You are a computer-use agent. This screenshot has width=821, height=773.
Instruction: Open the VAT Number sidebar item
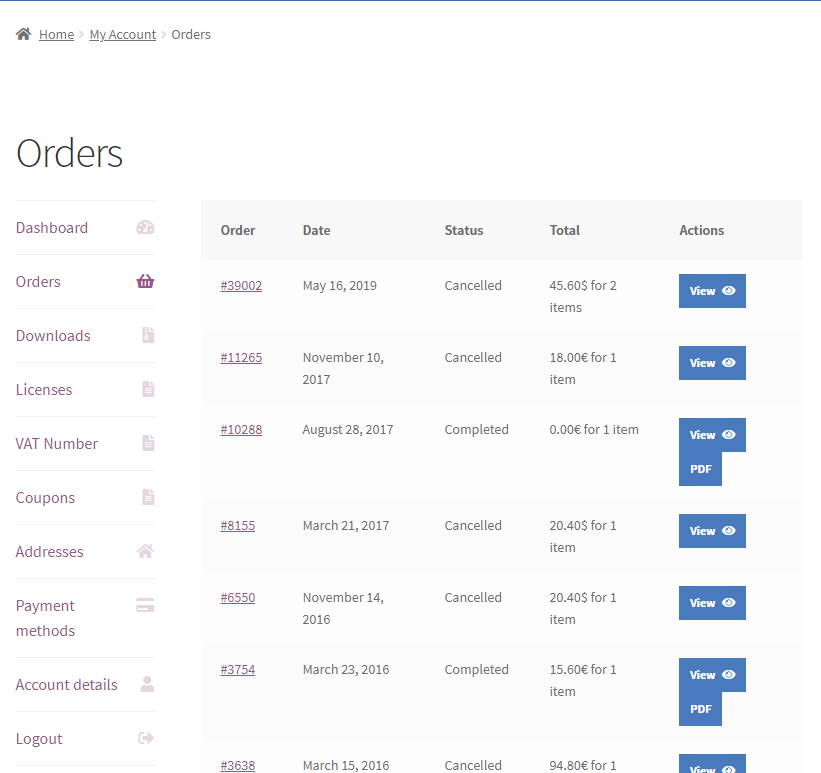point(57,444)
